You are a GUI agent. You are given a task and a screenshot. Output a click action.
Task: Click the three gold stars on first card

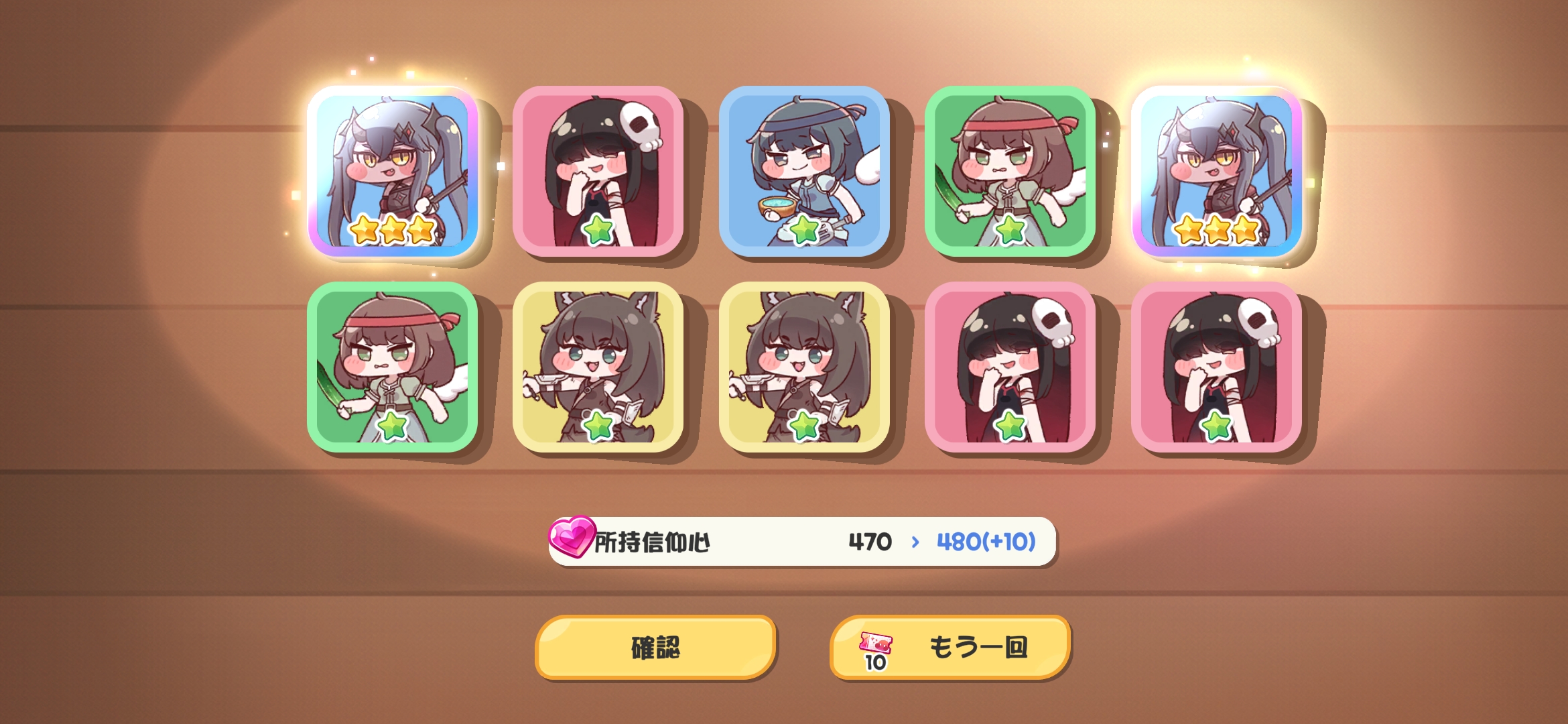coord(393,230)
